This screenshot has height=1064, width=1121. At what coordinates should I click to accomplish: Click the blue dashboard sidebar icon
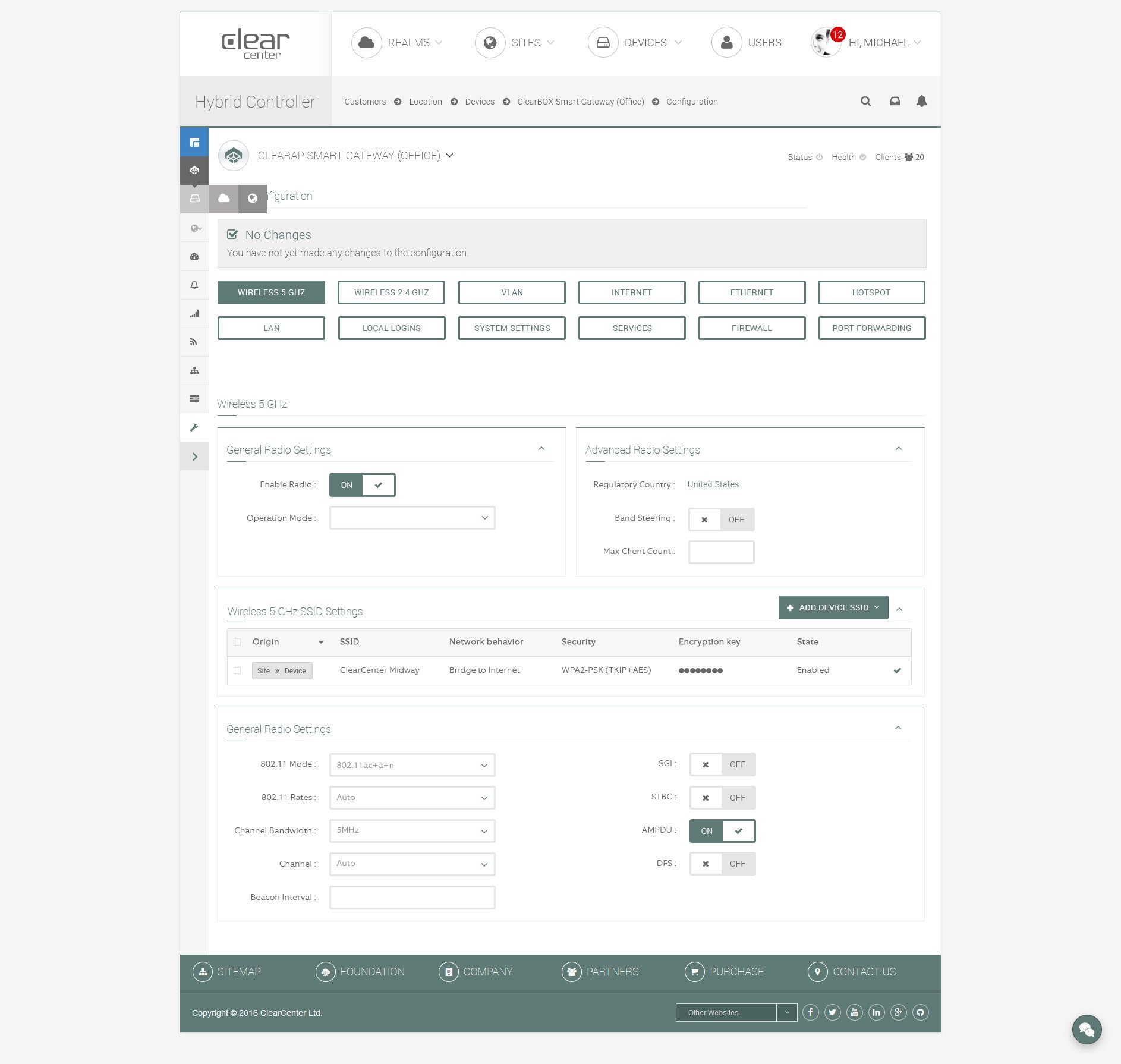click(x=194, y=142)
